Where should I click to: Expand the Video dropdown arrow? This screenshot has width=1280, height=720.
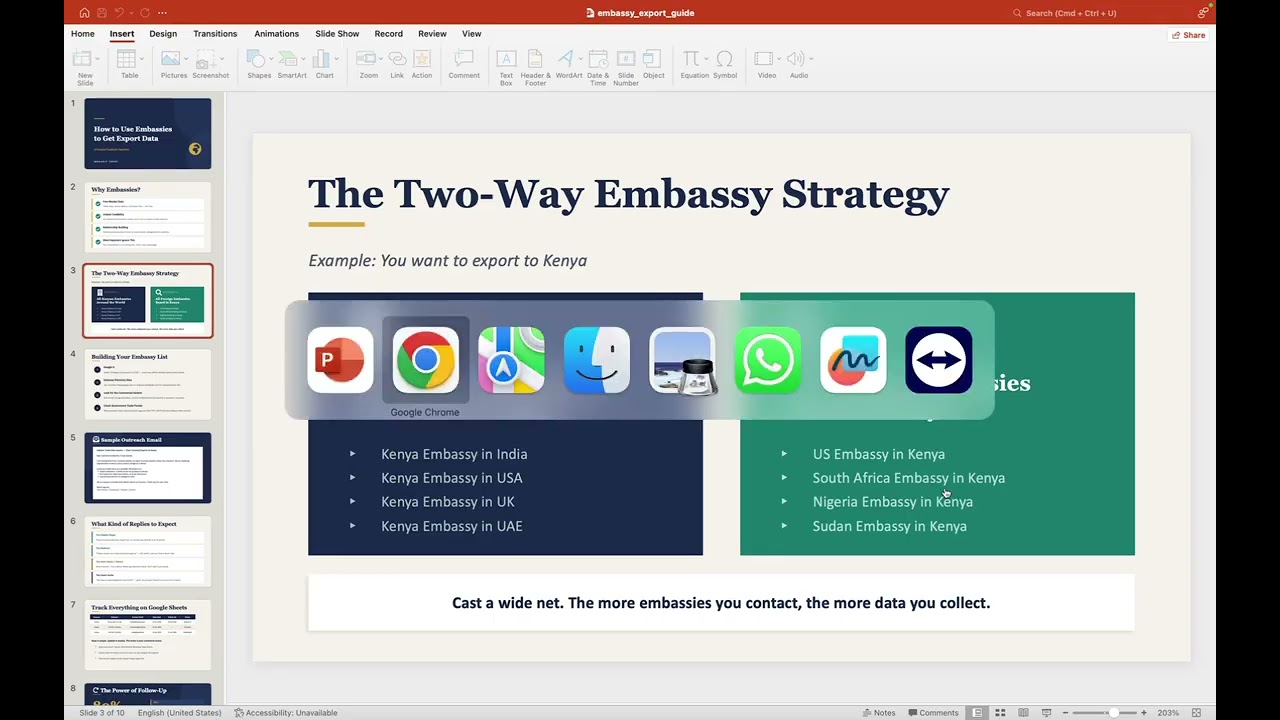tap(779, 59)
